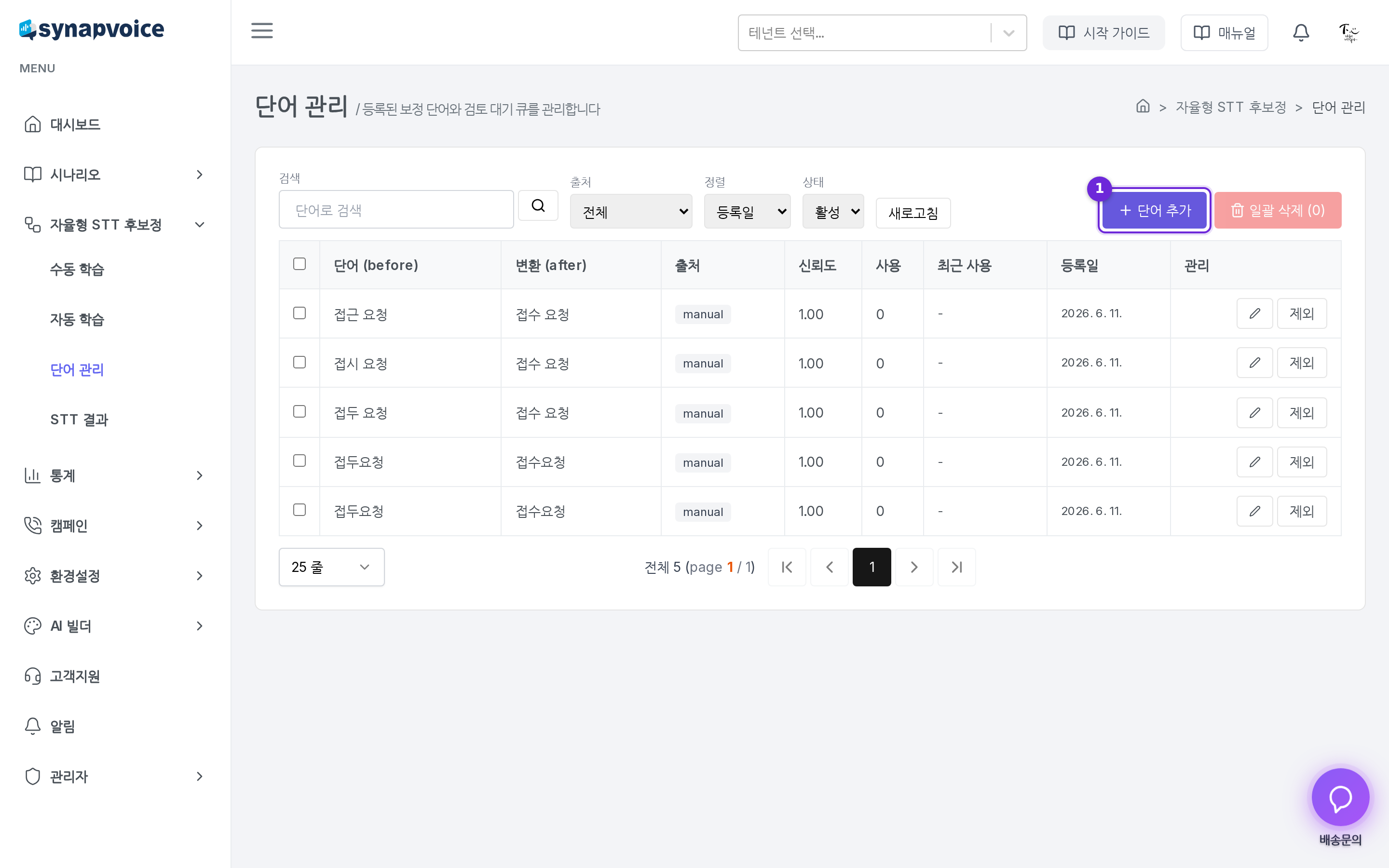The height and width of the screenshot is (868, 1389).
Task: Edit the 접근 요청 row with the pencil icon
Action: point(1255,313)
